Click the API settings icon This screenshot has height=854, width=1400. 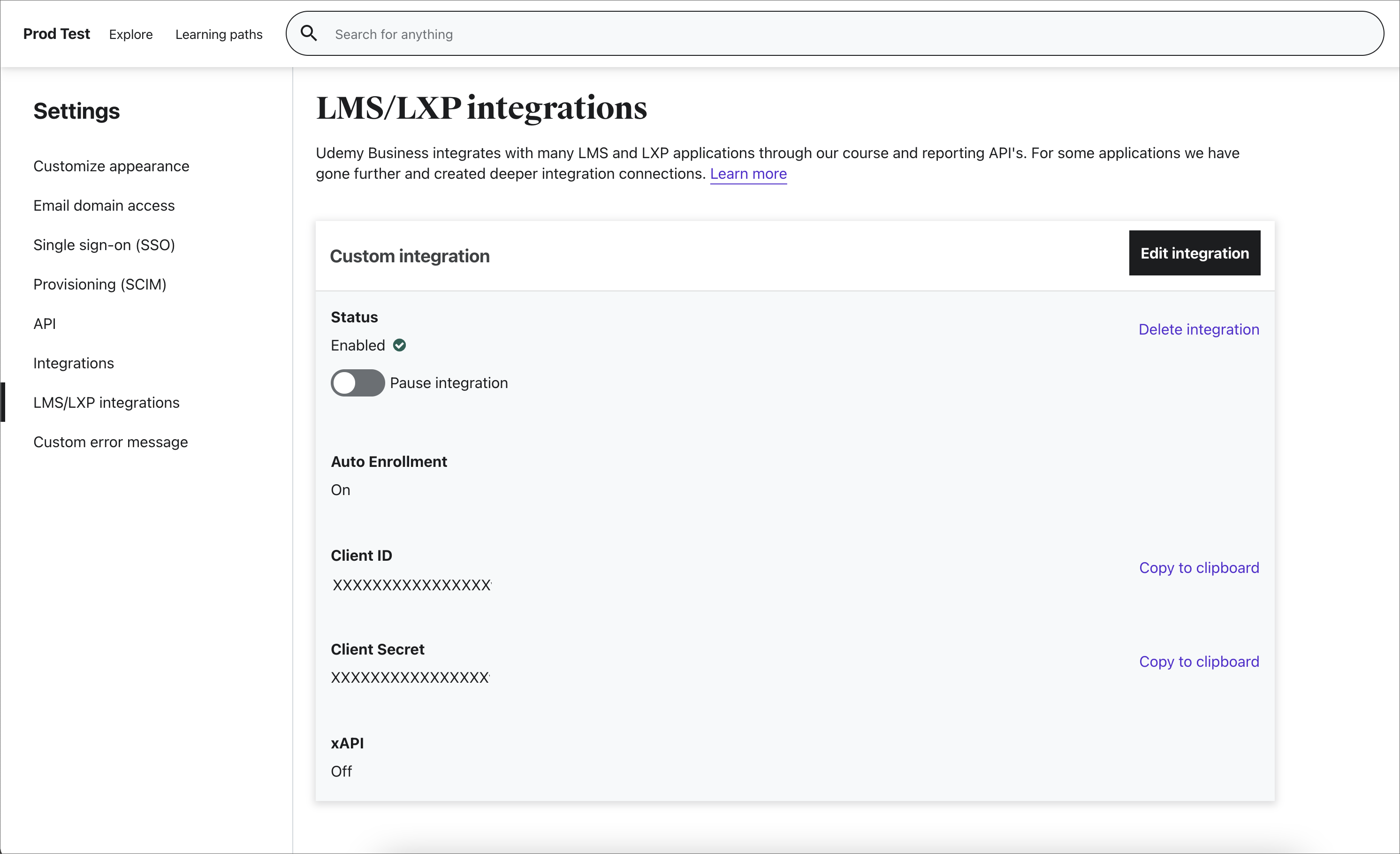coord(44,323)
